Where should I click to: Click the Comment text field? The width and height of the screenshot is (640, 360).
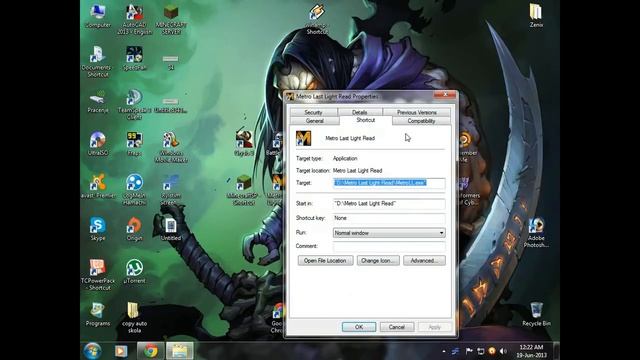(389, 246)
